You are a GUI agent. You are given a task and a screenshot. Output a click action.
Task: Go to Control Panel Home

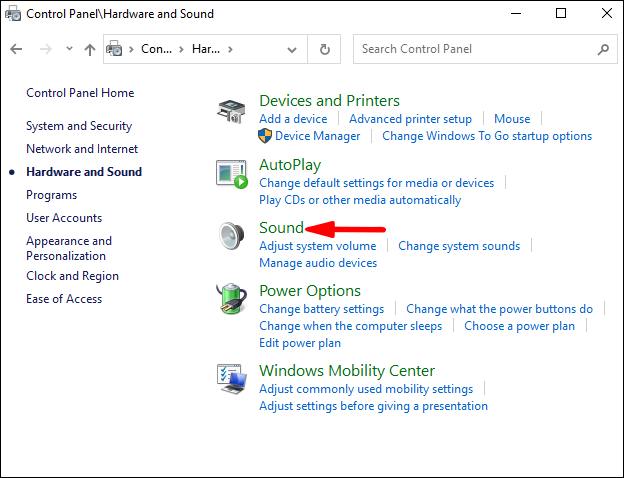80,93
